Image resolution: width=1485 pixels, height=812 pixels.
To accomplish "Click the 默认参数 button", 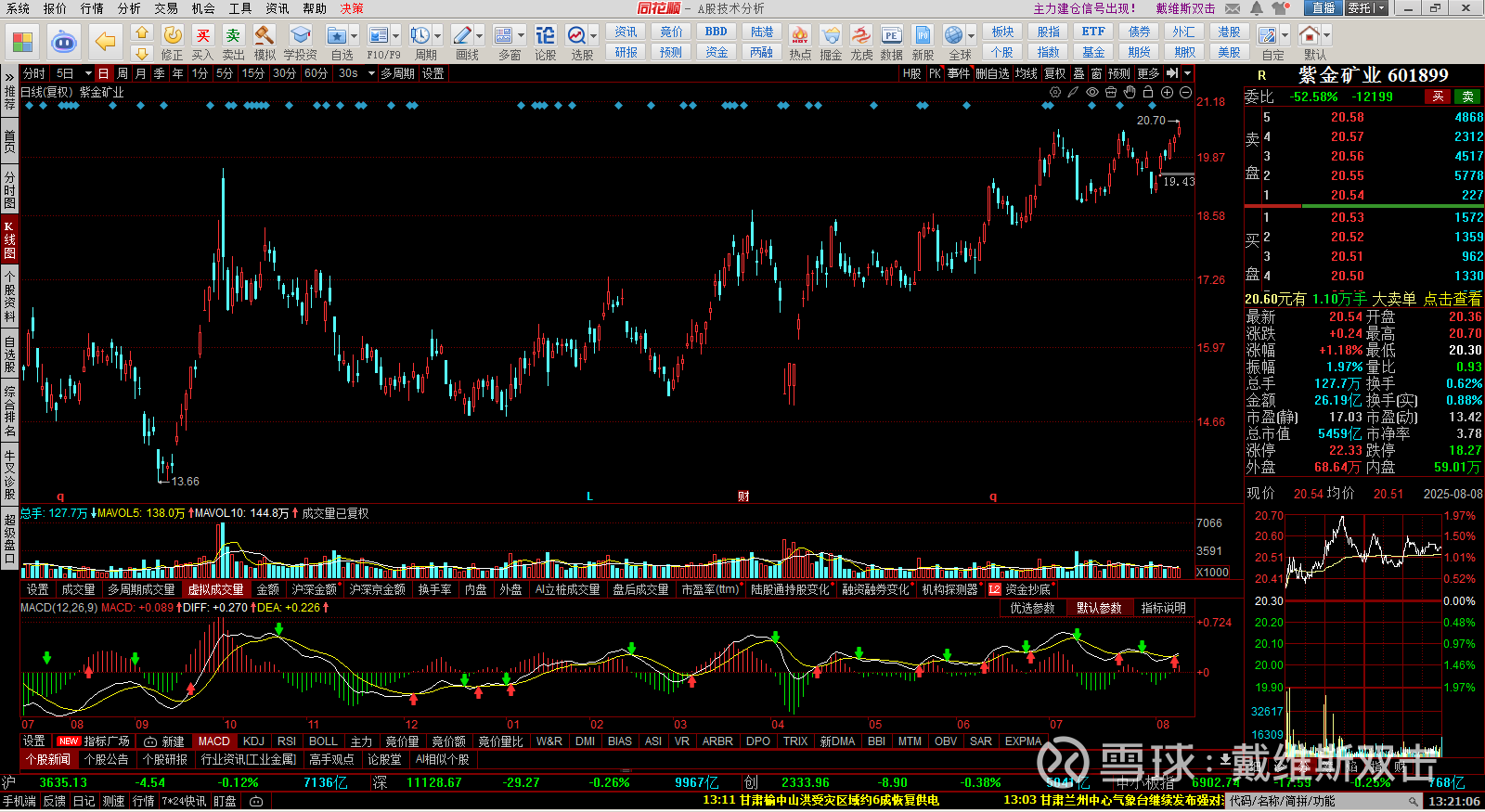I will [1099, 608].
